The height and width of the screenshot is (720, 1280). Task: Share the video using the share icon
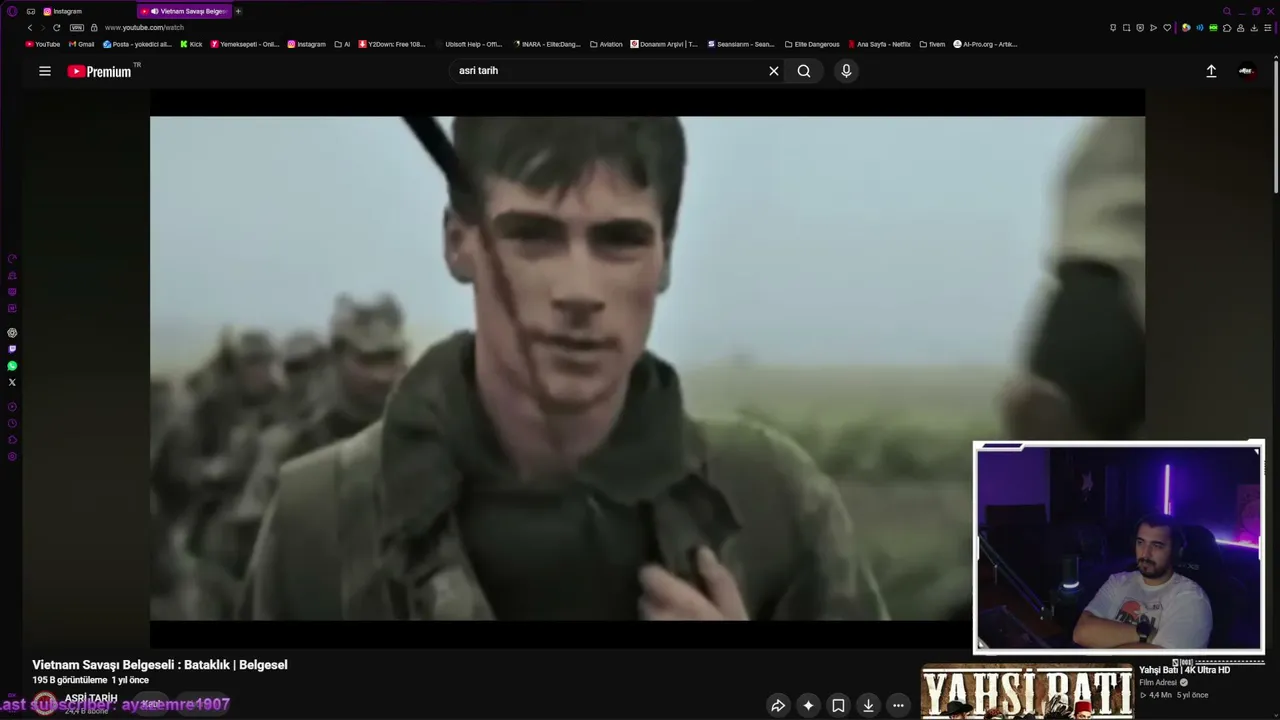coord(778,705)
